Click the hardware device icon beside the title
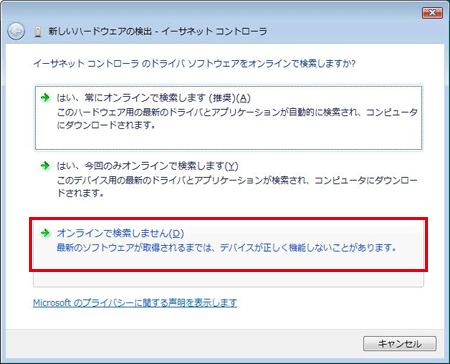Image resolution: width=450 pixels, height=364 pixels. tap(38, 32)
